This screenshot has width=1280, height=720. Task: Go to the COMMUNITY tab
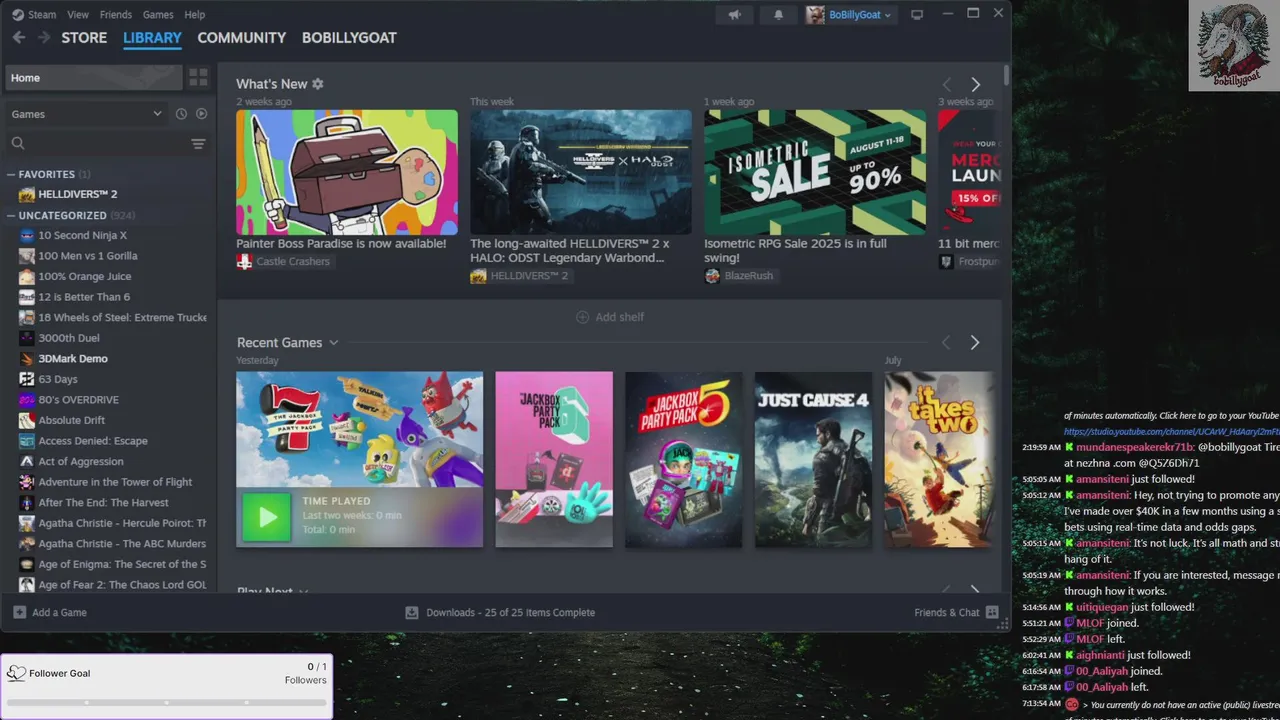tap(241, 38)
